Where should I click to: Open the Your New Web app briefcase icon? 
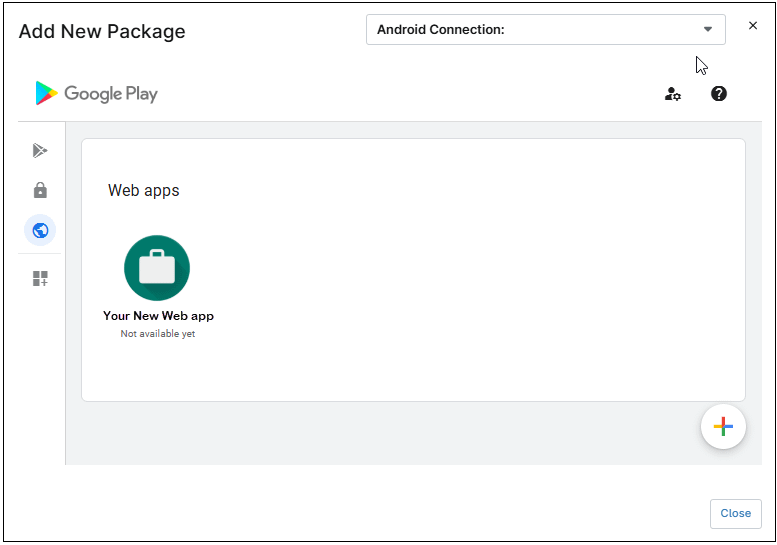(157, 268)
